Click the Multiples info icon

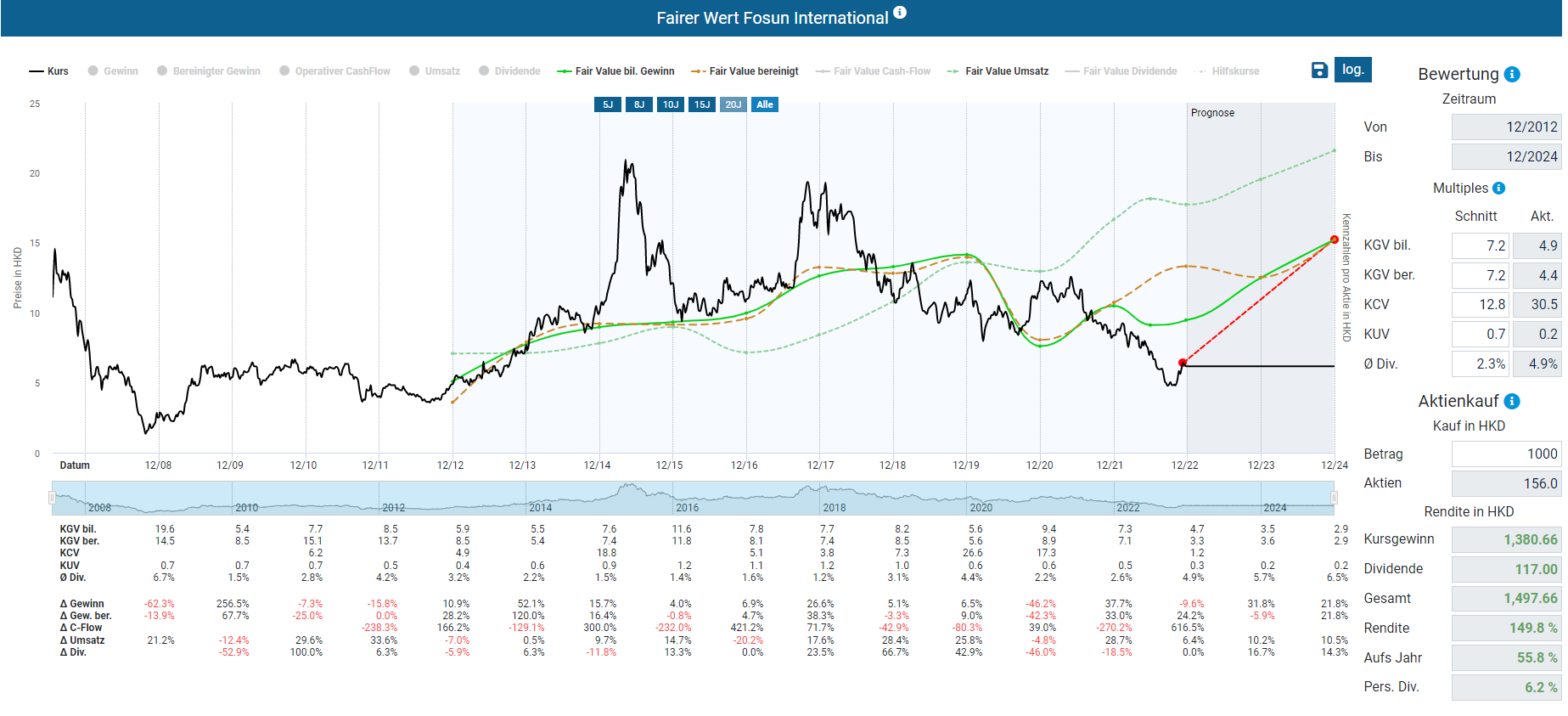click(x=1498, y=188)
